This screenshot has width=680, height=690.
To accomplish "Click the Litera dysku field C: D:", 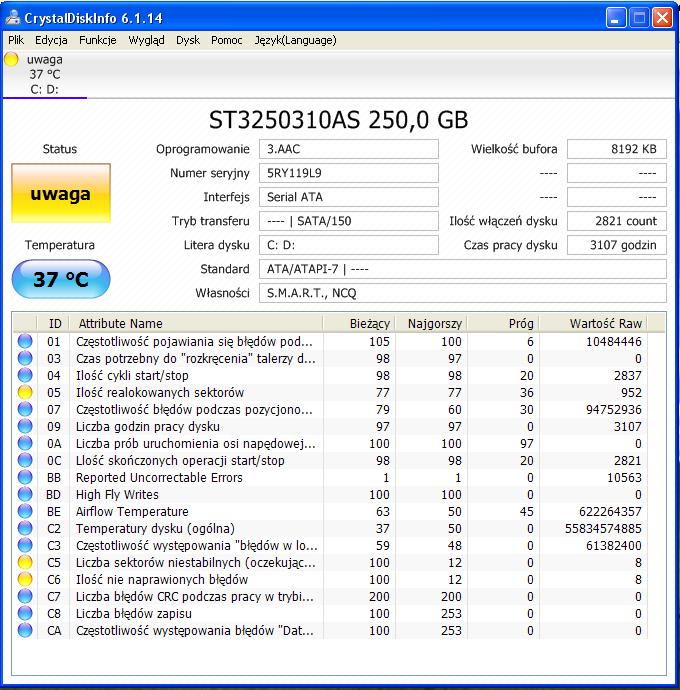I will click(x=349, y=245).
